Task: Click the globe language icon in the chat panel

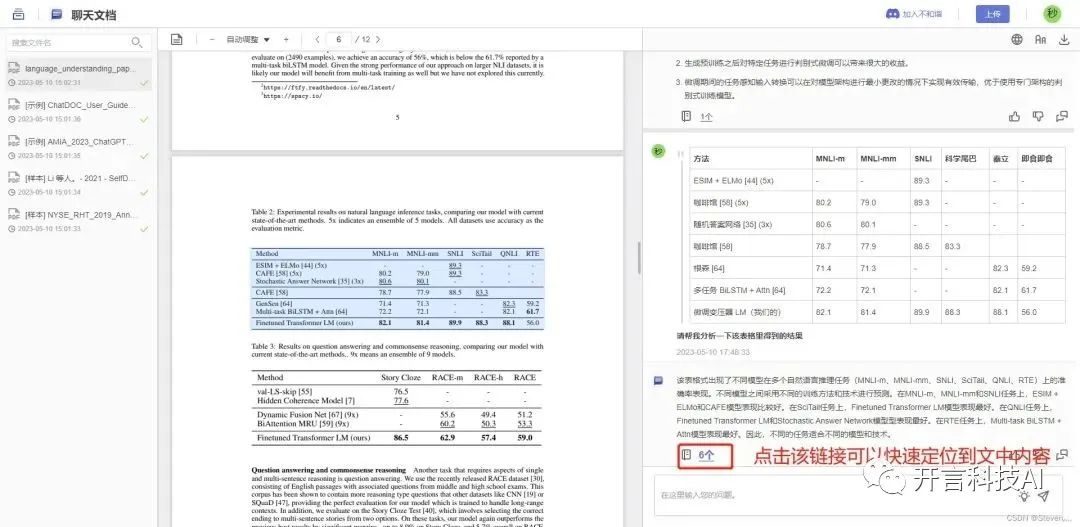Action: pyautogui.click(x=1017, y=39)
